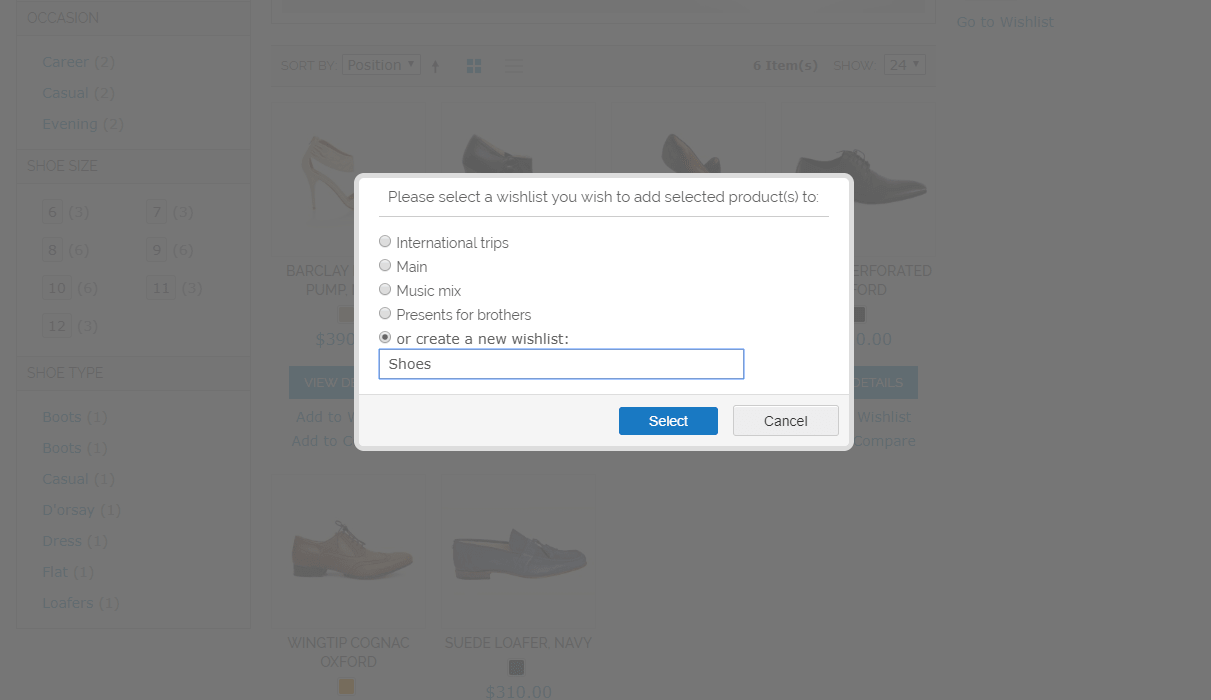Open the Go to Wishlist link
The height and width of the screenshot is (700, 1211).
click(x=1004, y=22)
